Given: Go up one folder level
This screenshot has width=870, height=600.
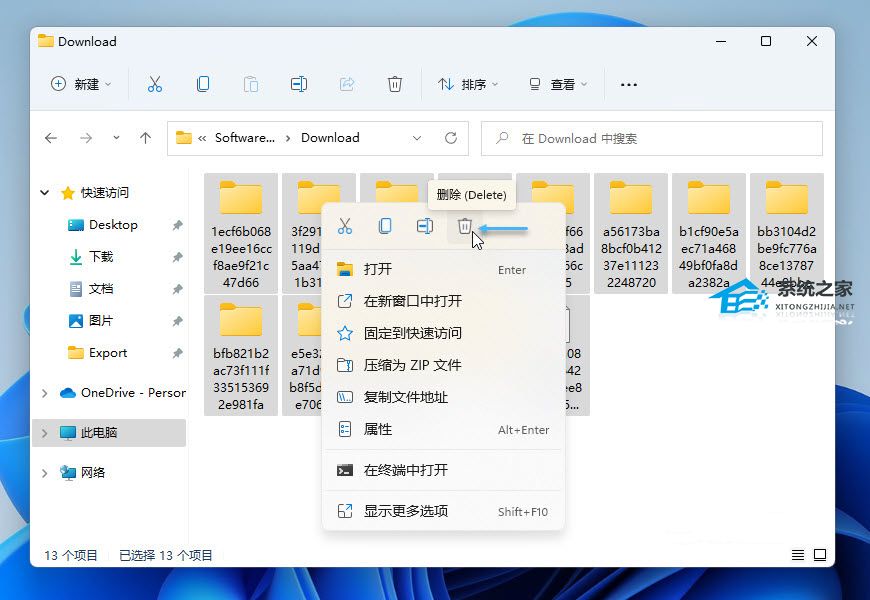Looking at the screenshot, I should click(146, 138).
